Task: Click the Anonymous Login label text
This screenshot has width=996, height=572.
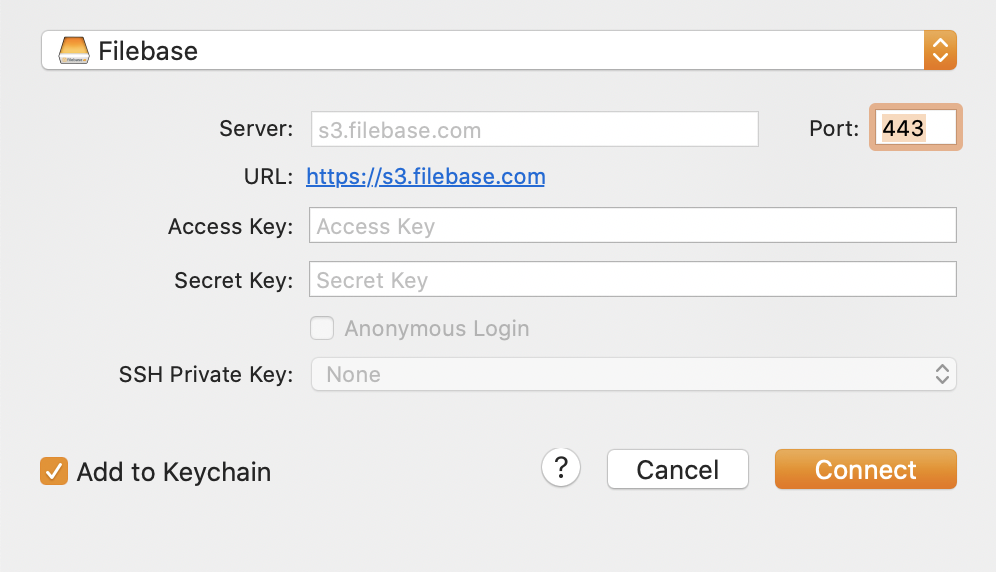Action: tap(437, 329)
